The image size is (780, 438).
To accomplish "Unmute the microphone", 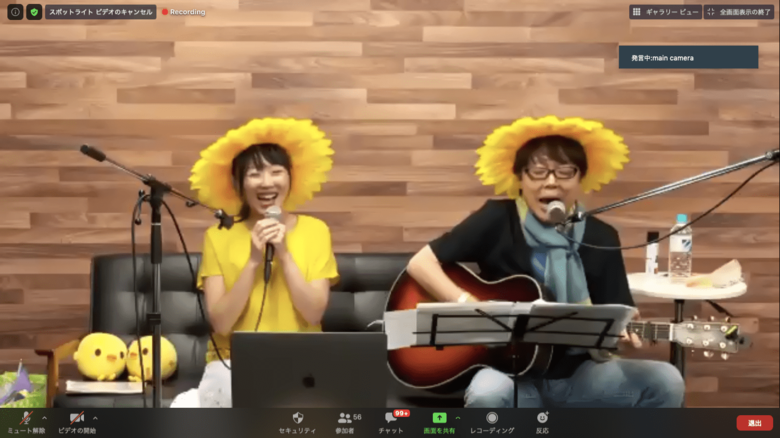I will (26, 423).
